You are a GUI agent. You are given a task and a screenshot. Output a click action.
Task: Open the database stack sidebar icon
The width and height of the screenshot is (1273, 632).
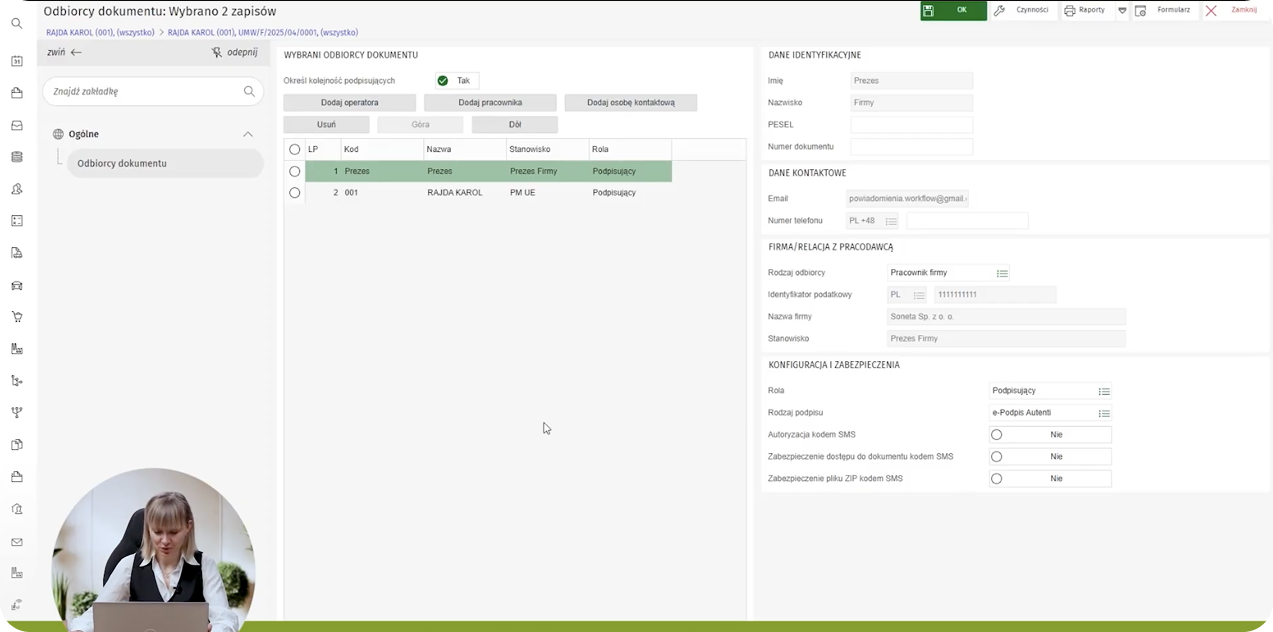pos(16,157)
